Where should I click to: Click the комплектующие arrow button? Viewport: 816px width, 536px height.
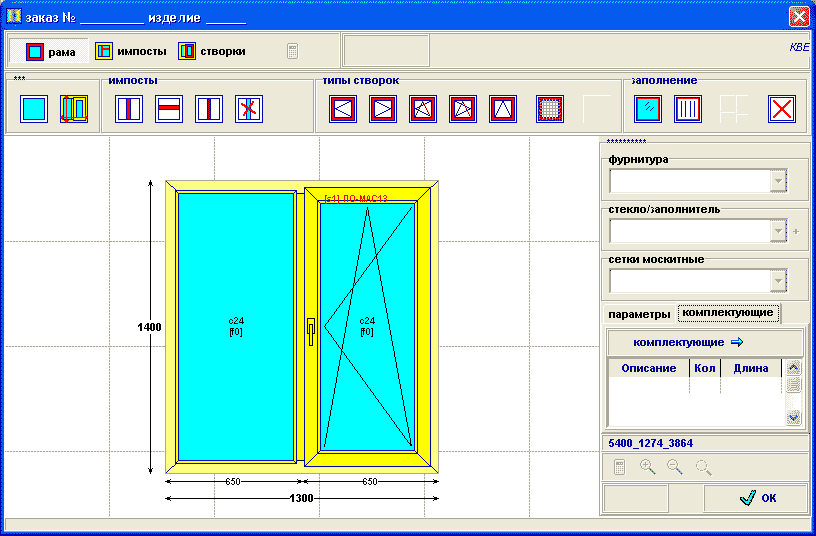[705, 342]
